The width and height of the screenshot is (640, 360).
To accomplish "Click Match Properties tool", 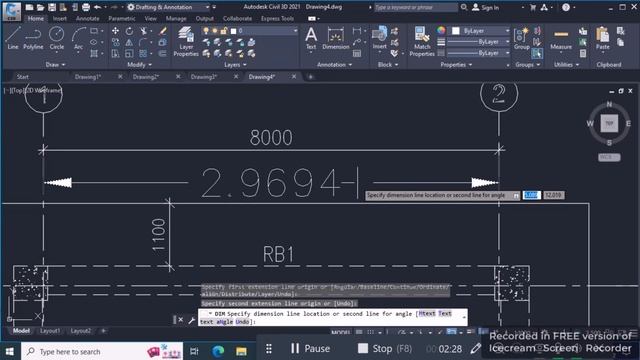I will tap(422, 41).
